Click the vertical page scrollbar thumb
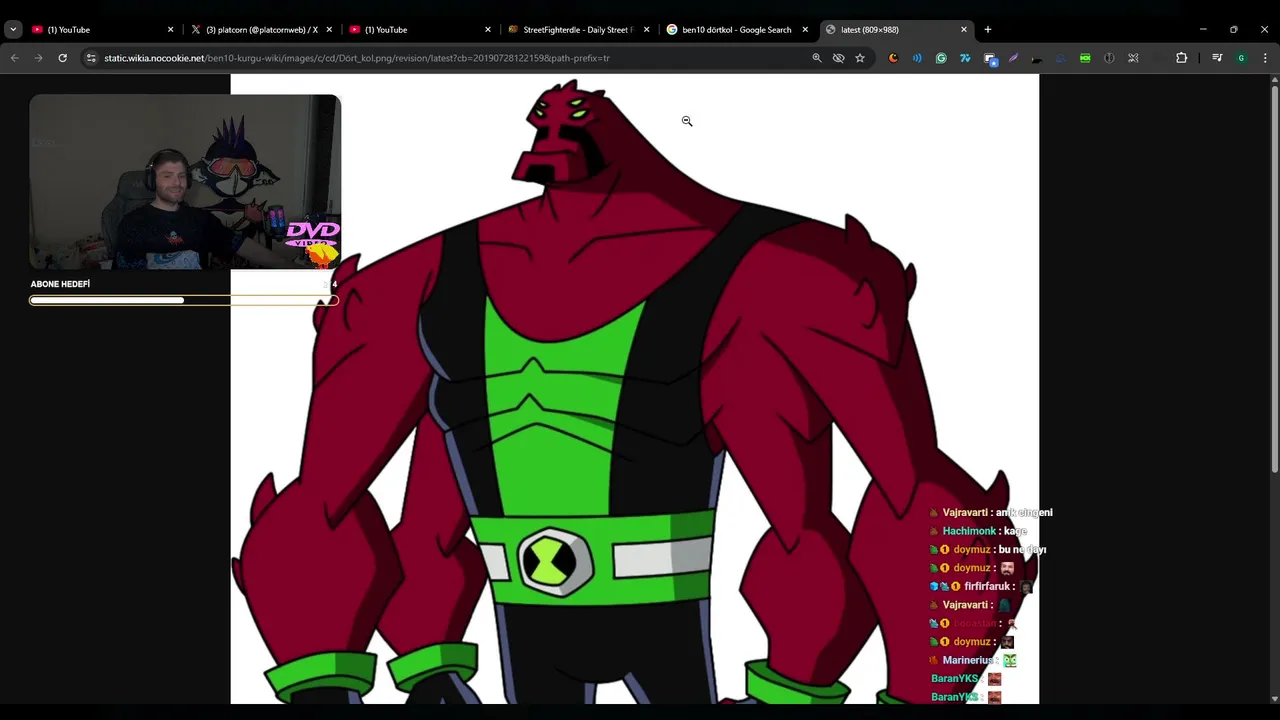The height and width of the screenshot is (720, 1280). (x=1274, y=278)
